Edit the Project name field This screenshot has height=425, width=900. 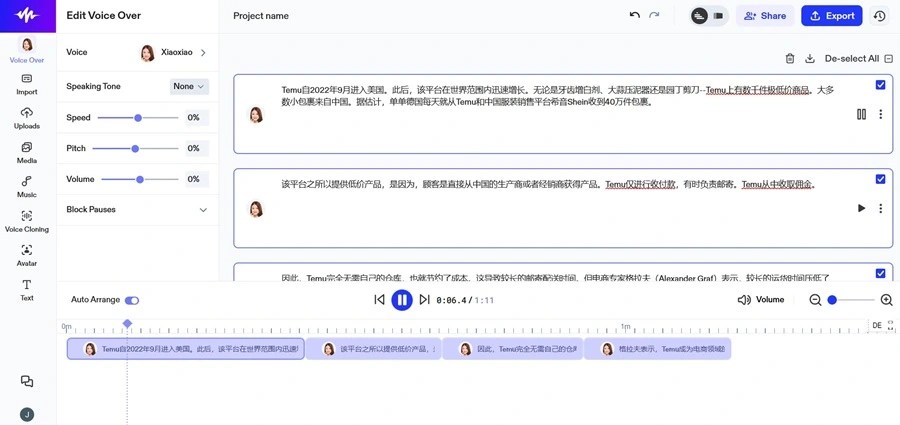261,16
